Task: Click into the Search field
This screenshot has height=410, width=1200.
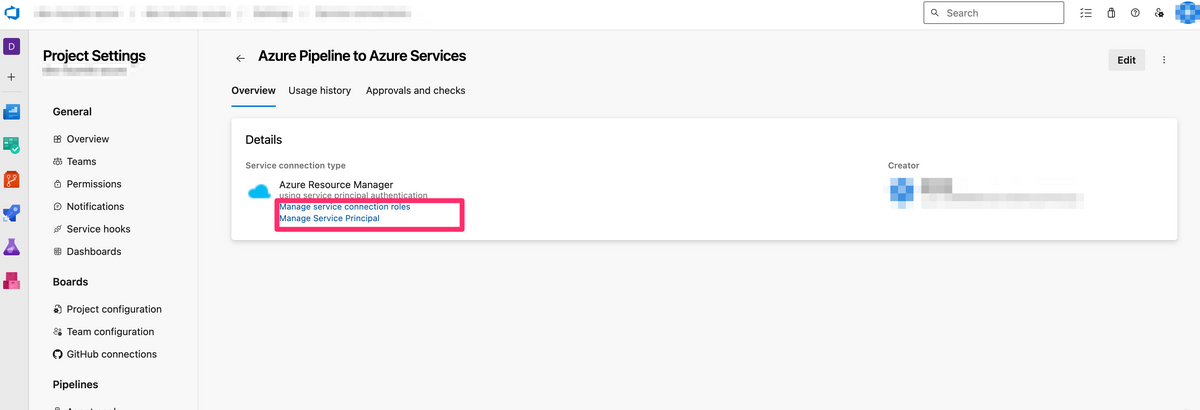Action: pos(994,13)
